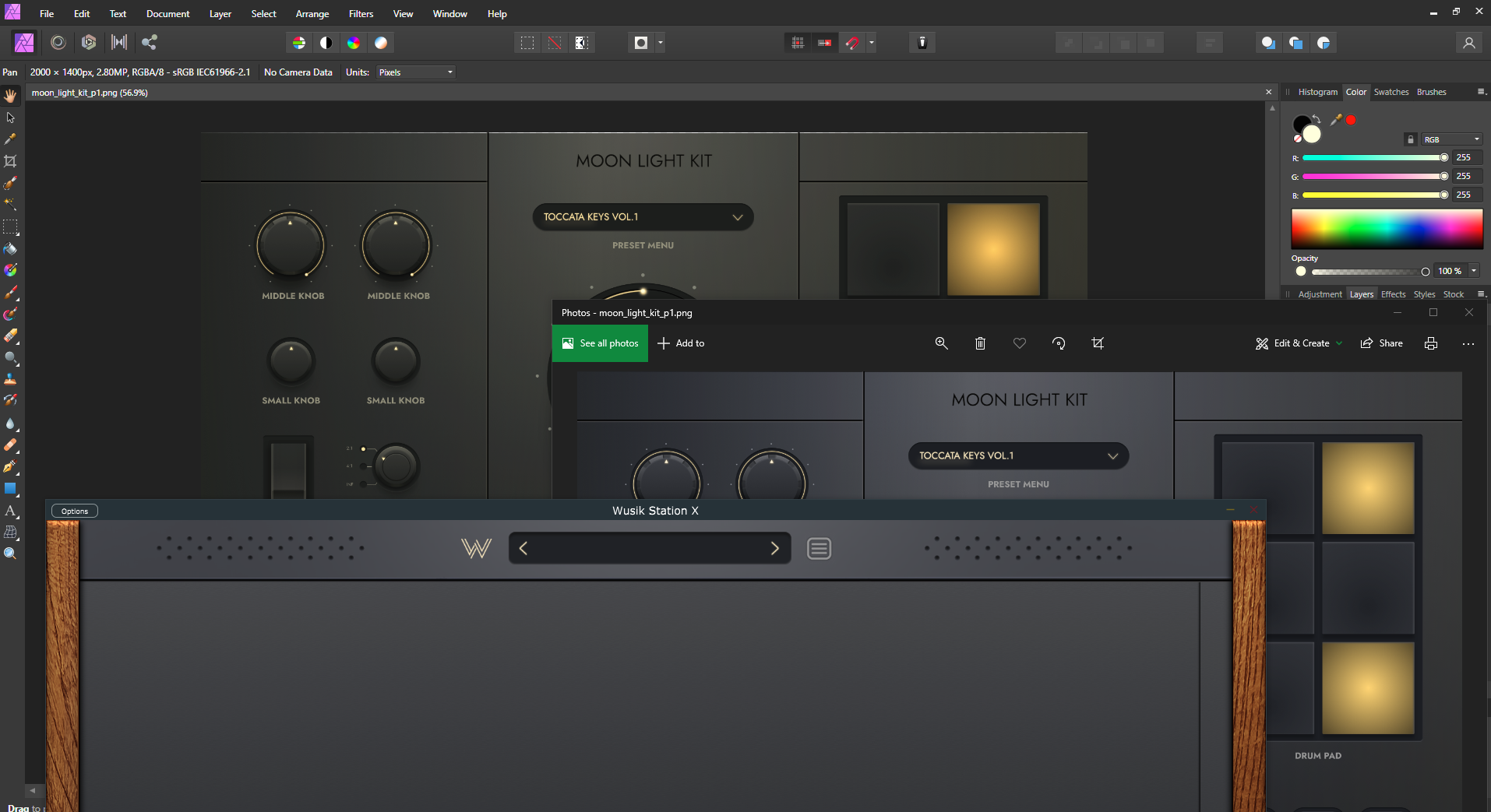Apply Auto Contrast from the toolbar
Screen dimensions: 1491x812
tap(326, 43)
